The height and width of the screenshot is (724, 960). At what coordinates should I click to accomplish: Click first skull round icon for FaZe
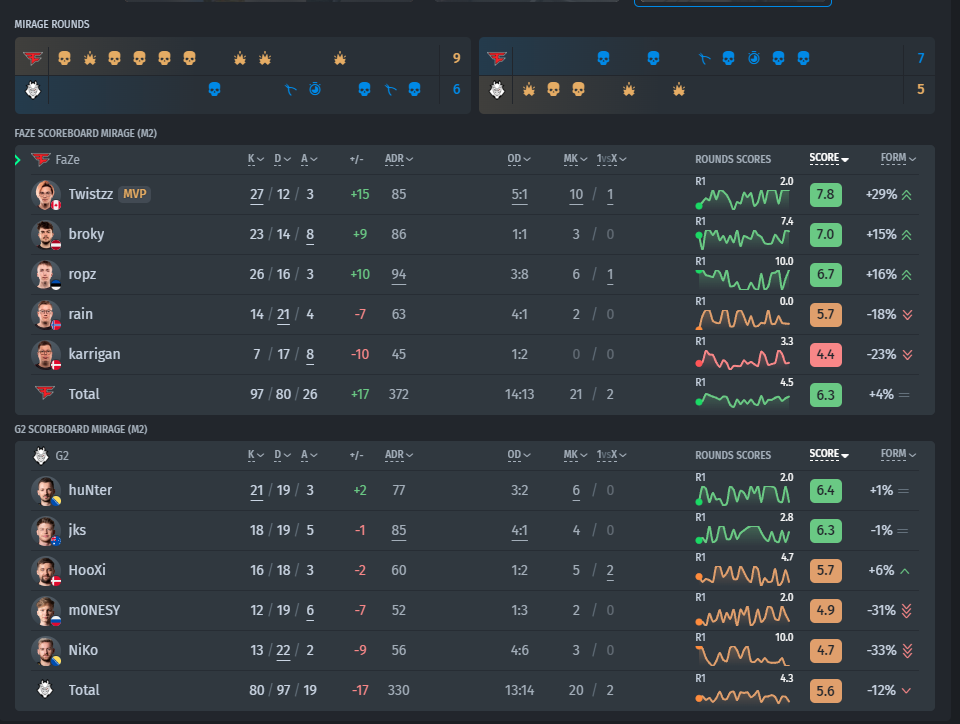[x=64, y=58]
